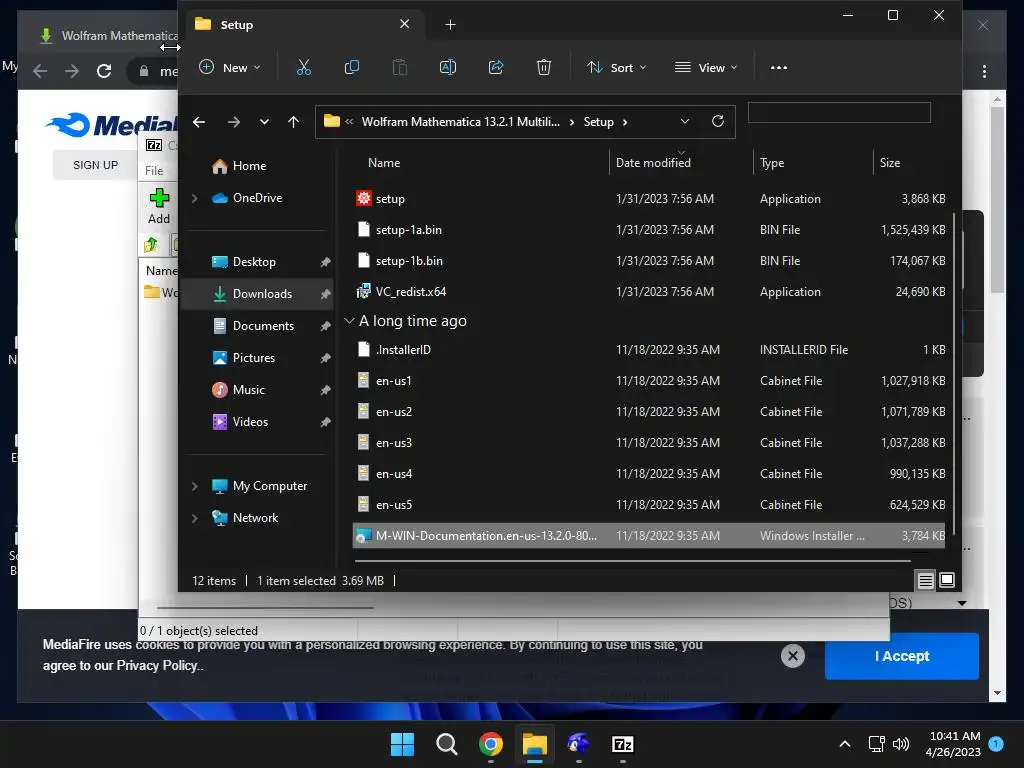Open the Sort dropdown
1024x768 pixels.
[616, 67]
